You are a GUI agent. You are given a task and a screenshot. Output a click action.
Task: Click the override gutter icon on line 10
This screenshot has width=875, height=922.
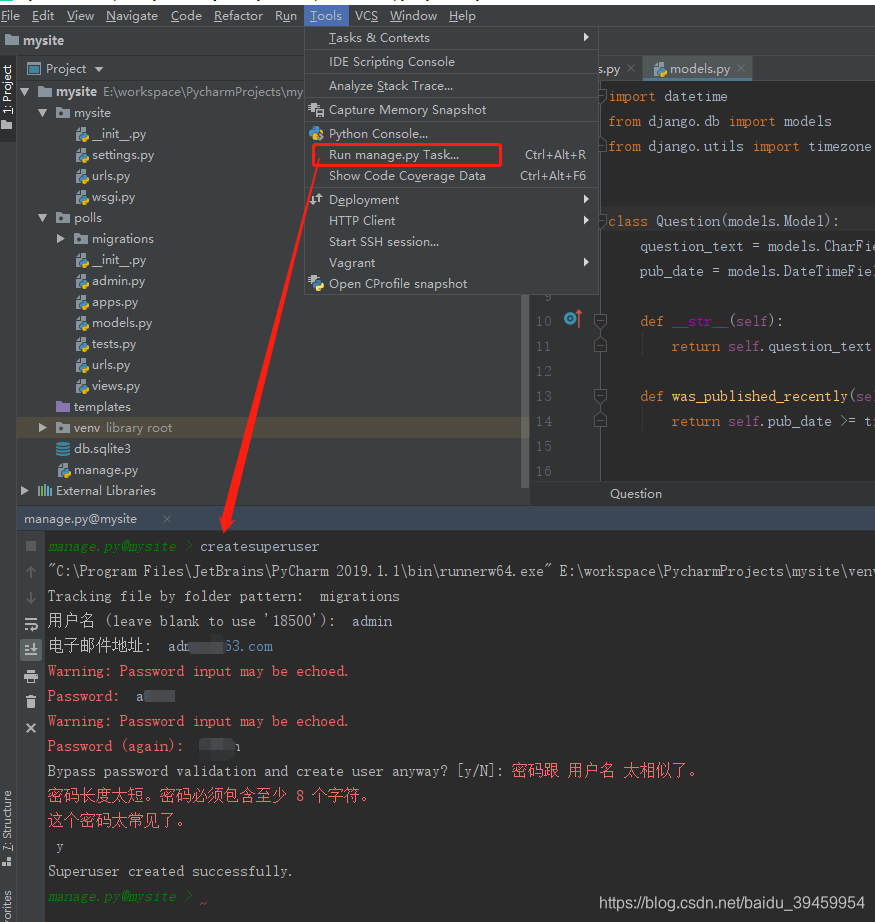coord(573,318)
